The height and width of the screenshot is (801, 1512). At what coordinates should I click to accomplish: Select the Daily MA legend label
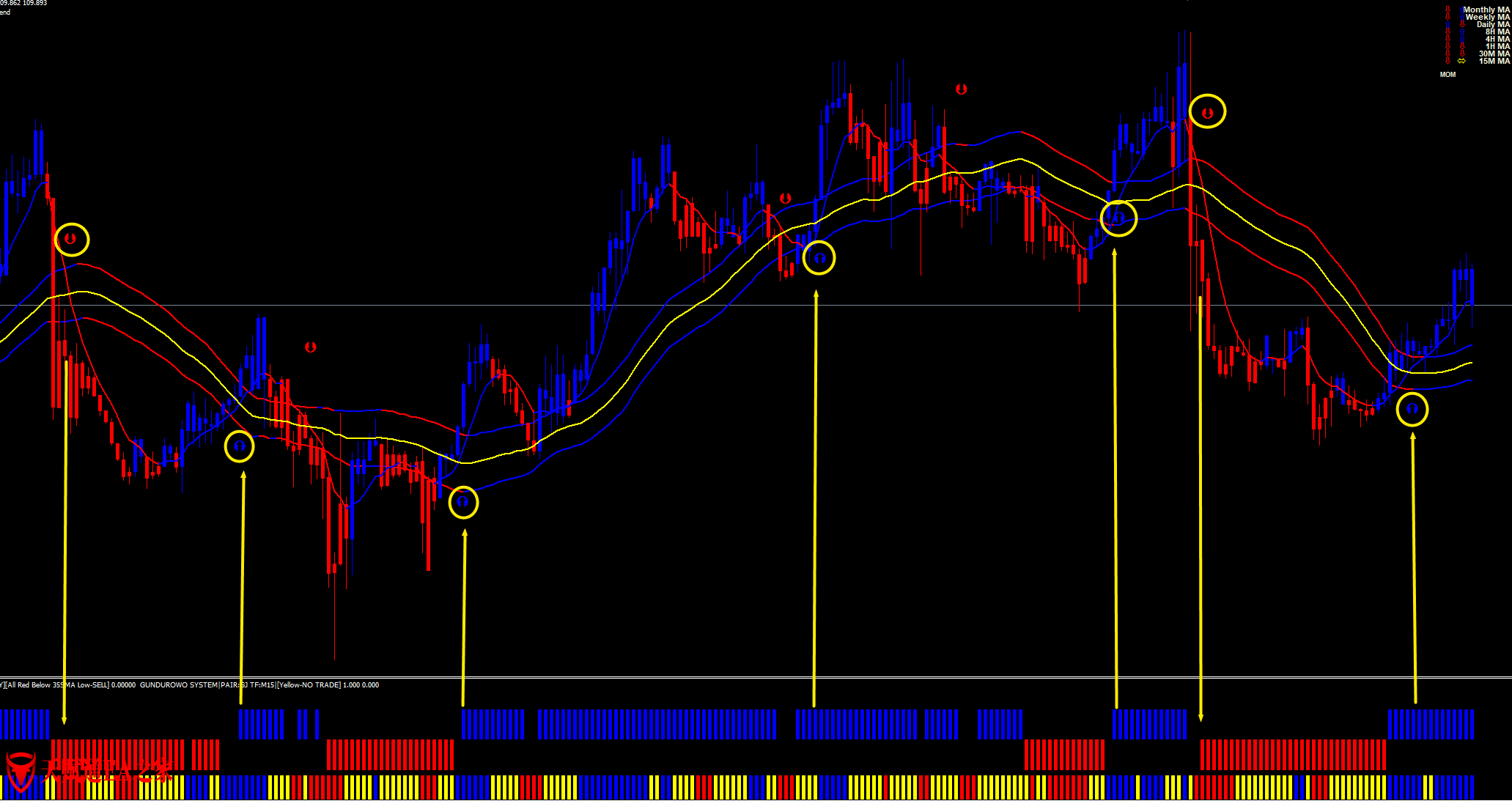1493,25
